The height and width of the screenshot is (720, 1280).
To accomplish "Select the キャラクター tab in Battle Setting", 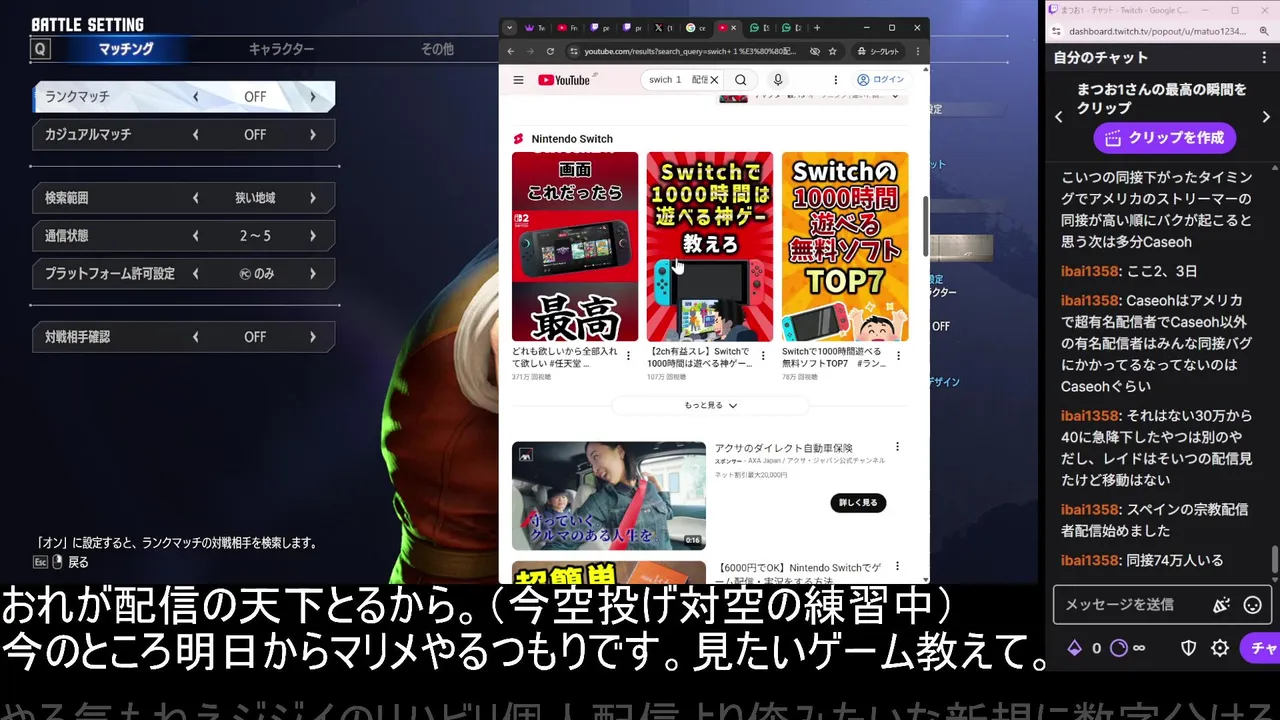I will click(x=281, y=49).
